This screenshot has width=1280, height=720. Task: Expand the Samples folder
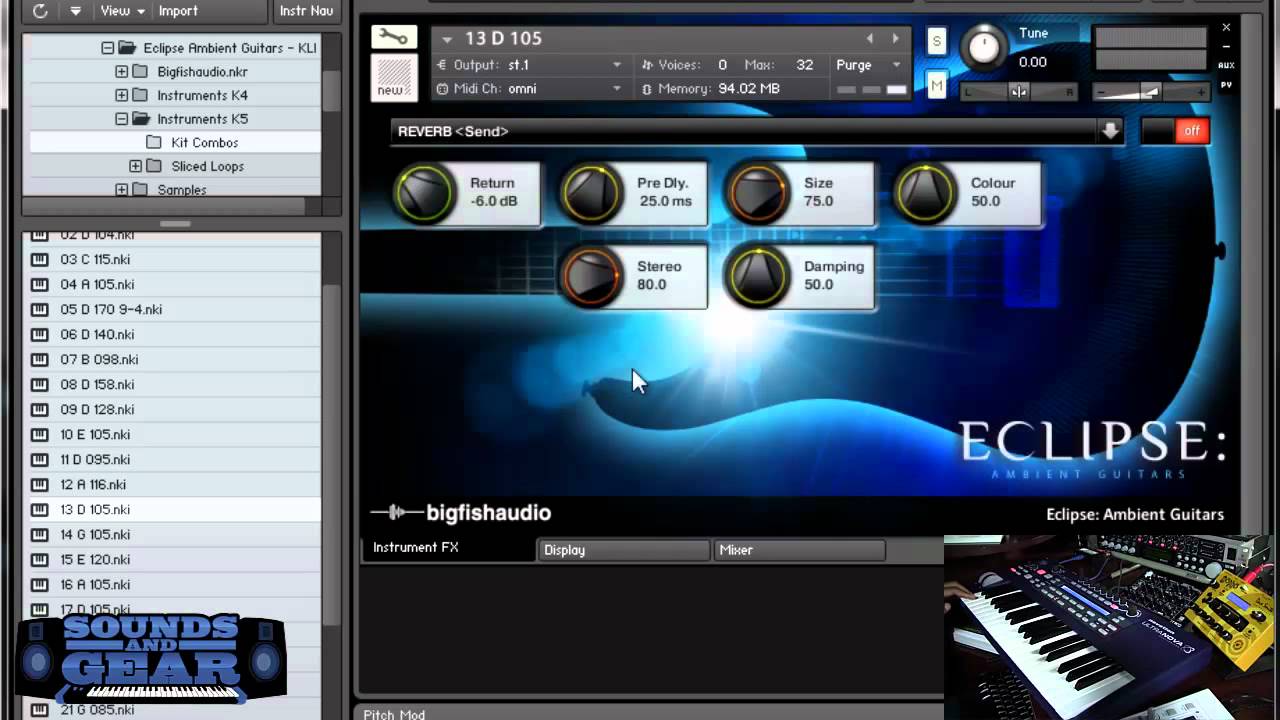(x=121, y=190)
